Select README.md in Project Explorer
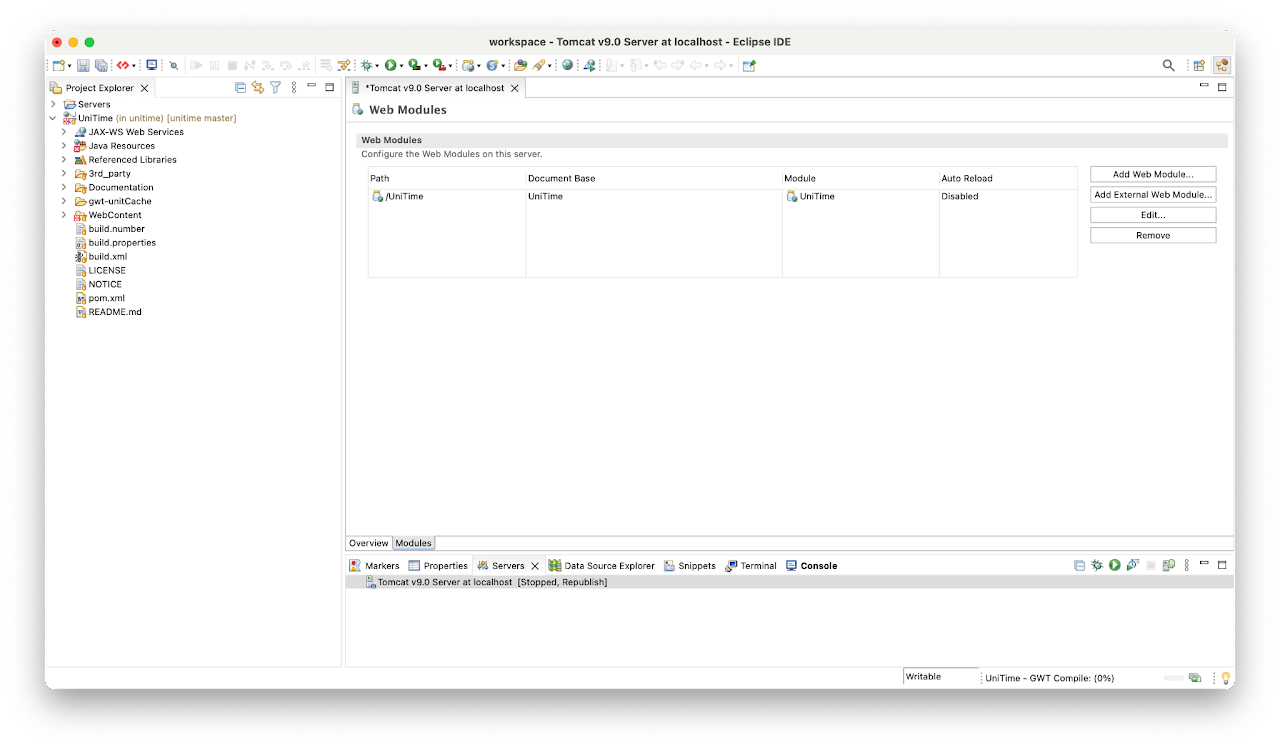The height and width of the screenshot is (749, 1280). (108, 312)
